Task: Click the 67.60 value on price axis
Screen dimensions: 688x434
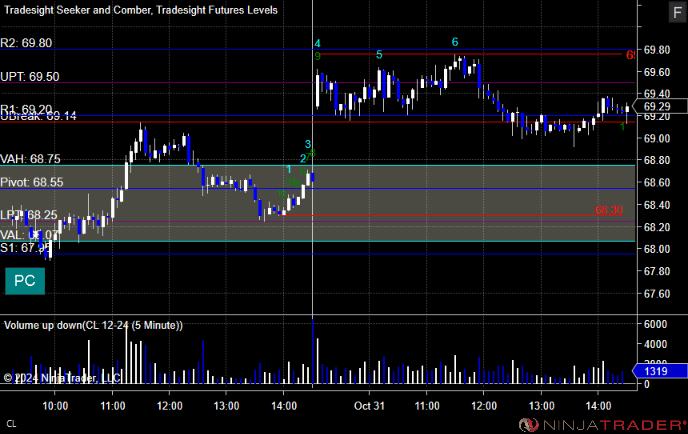Action: point(657,294)
